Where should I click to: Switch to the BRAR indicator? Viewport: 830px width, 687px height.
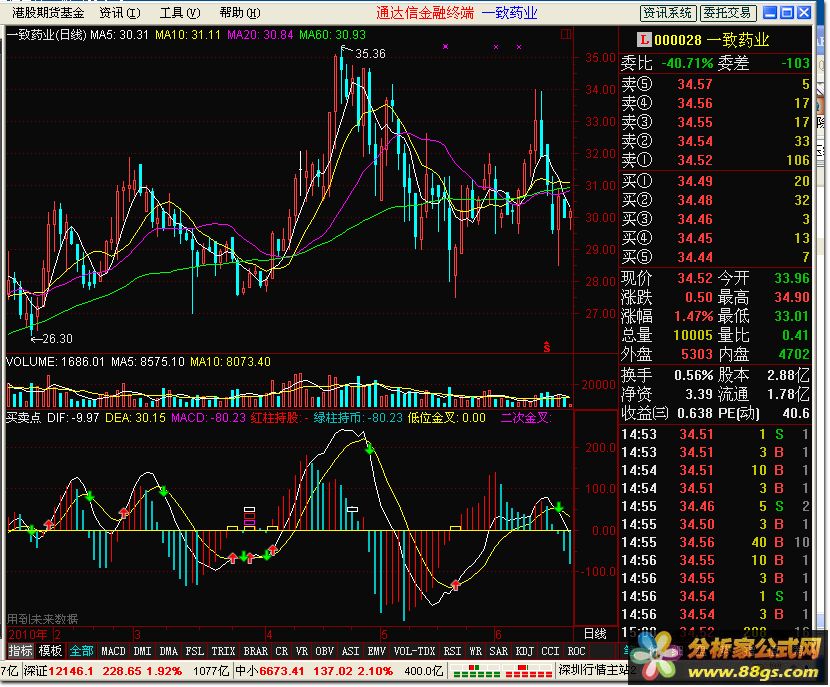[x=255, y=651]
